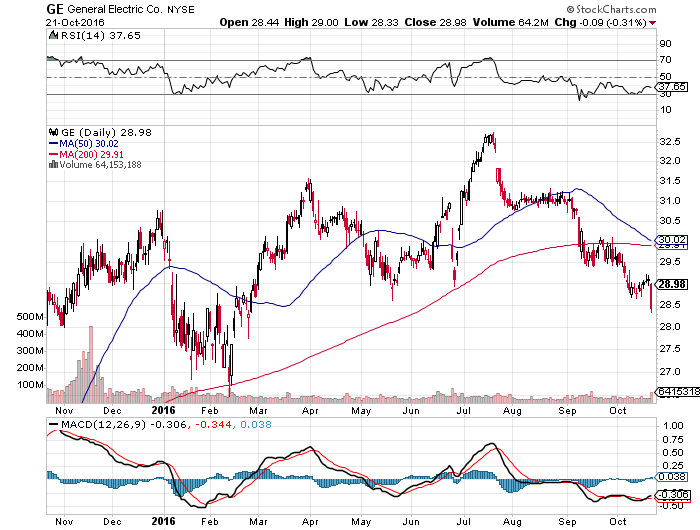Viewport: 700px width, 530px height.
Task: Click the 2016 label under the price chart
Action: [x=163, y=410]
